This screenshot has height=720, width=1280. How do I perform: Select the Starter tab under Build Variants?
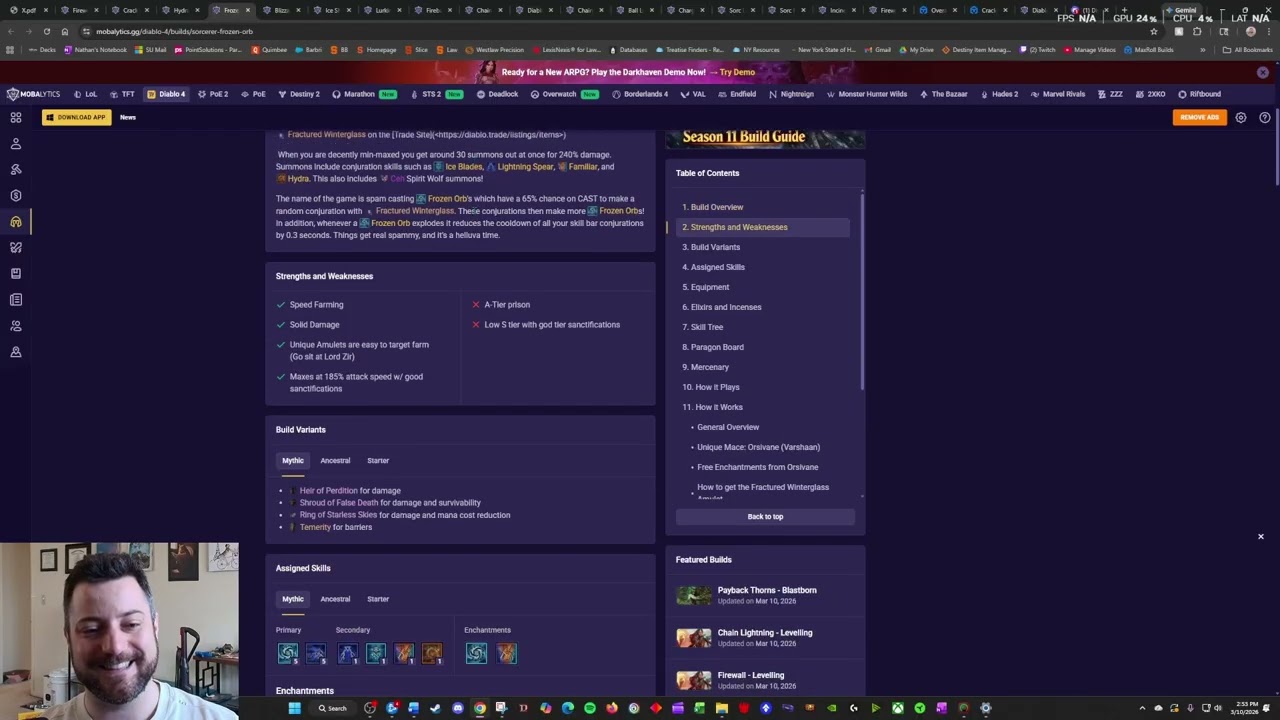(378, 461)
